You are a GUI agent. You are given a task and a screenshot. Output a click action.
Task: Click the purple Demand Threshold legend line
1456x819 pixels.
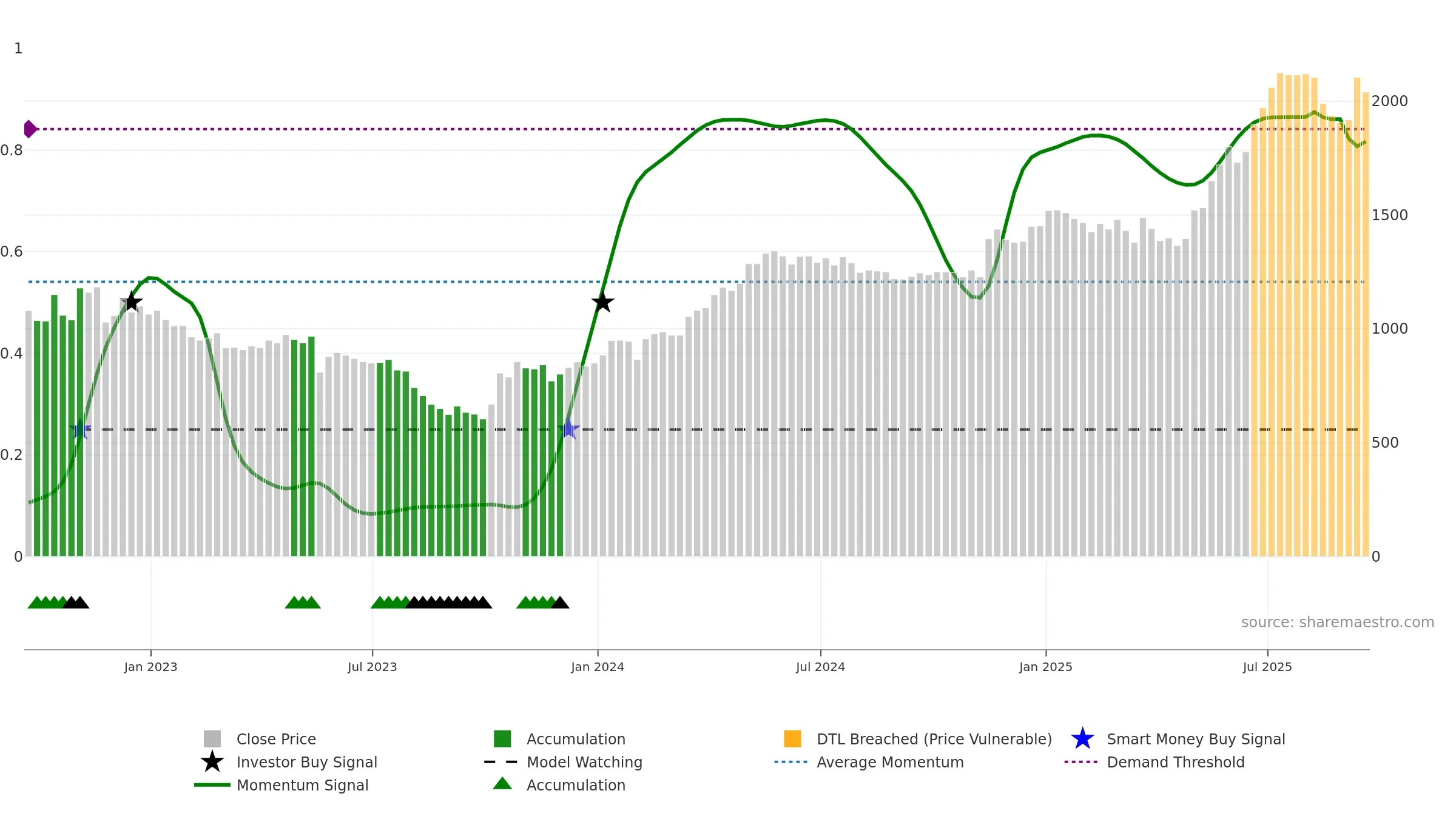[1081, 761]
